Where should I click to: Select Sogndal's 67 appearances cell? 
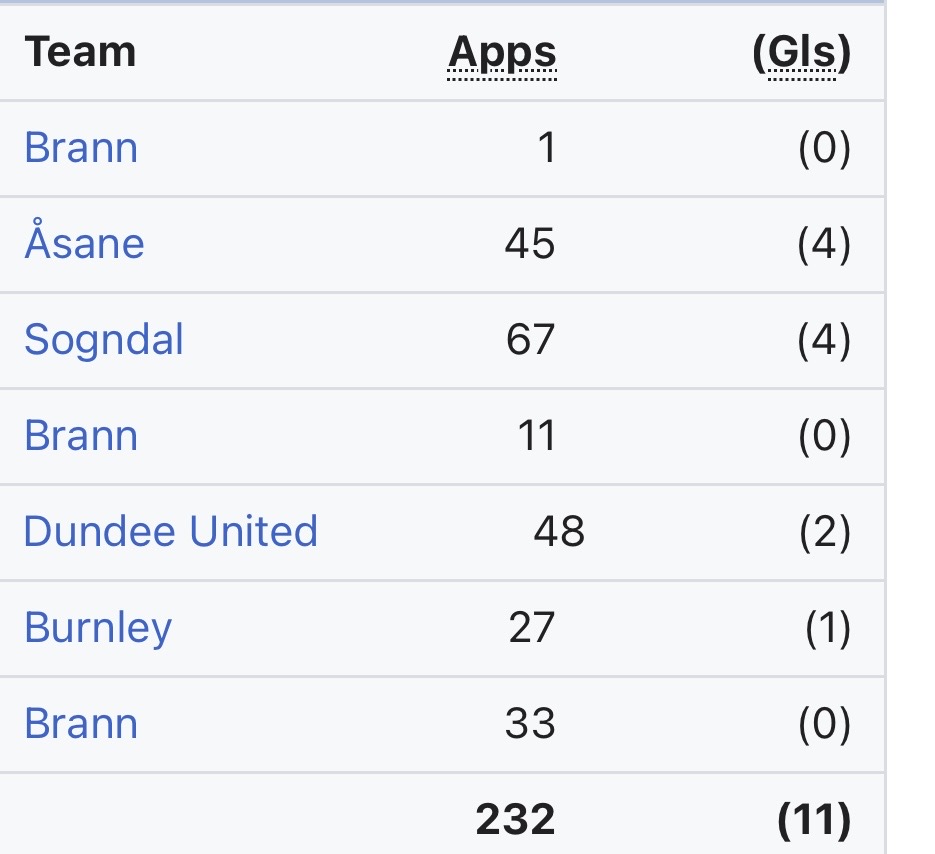coord(530,340)
